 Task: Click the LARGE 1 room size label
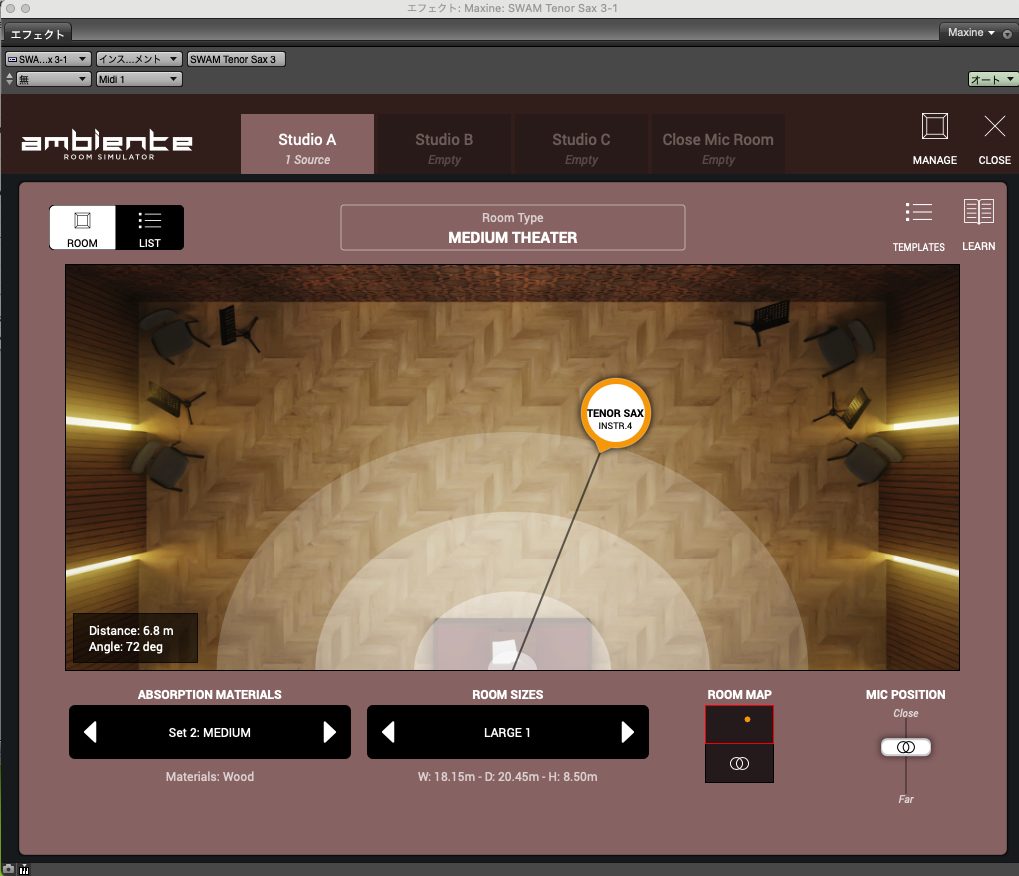point(507,732)
